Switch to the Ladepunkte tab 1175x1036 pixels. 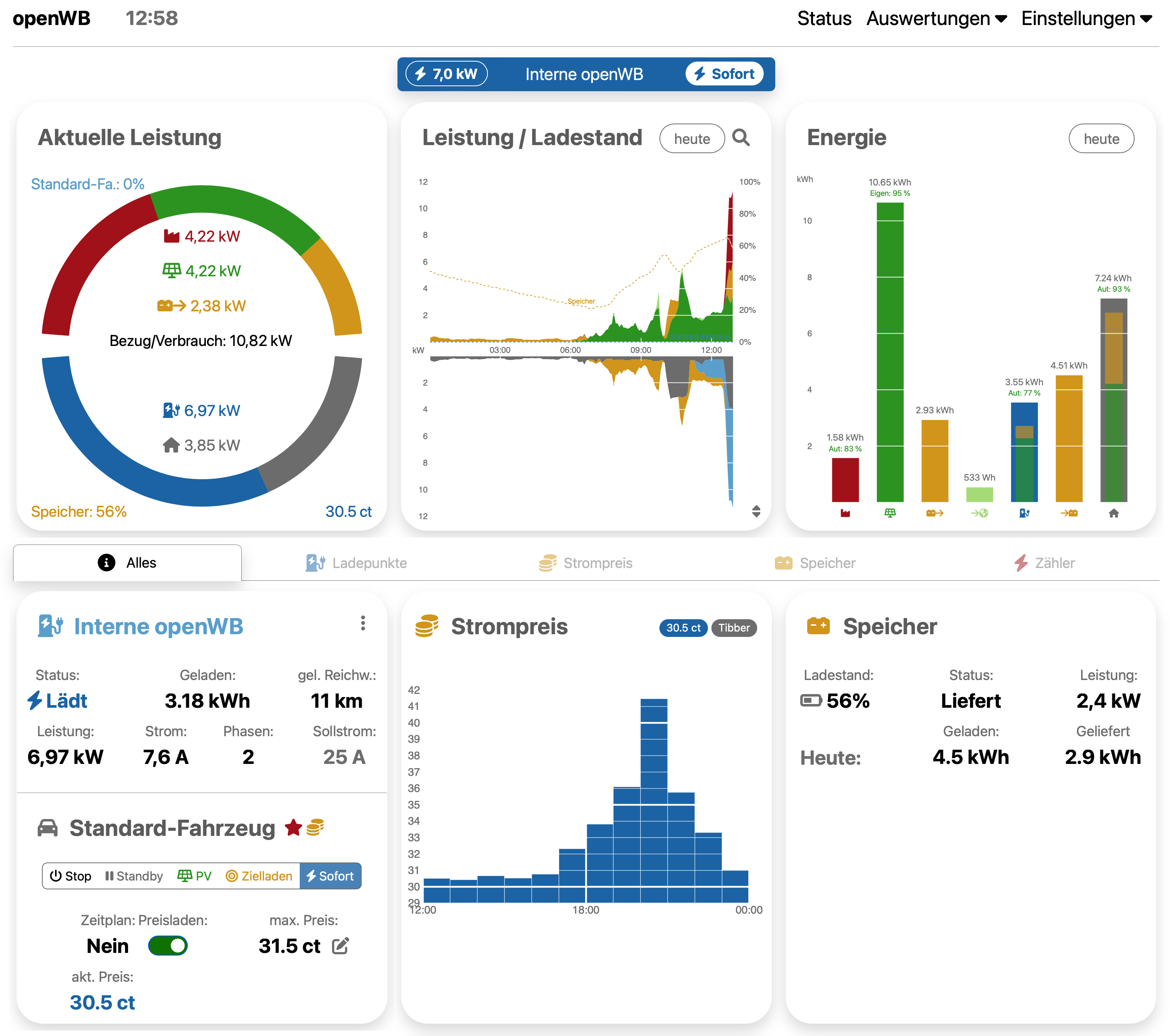(x=356, y=563)
